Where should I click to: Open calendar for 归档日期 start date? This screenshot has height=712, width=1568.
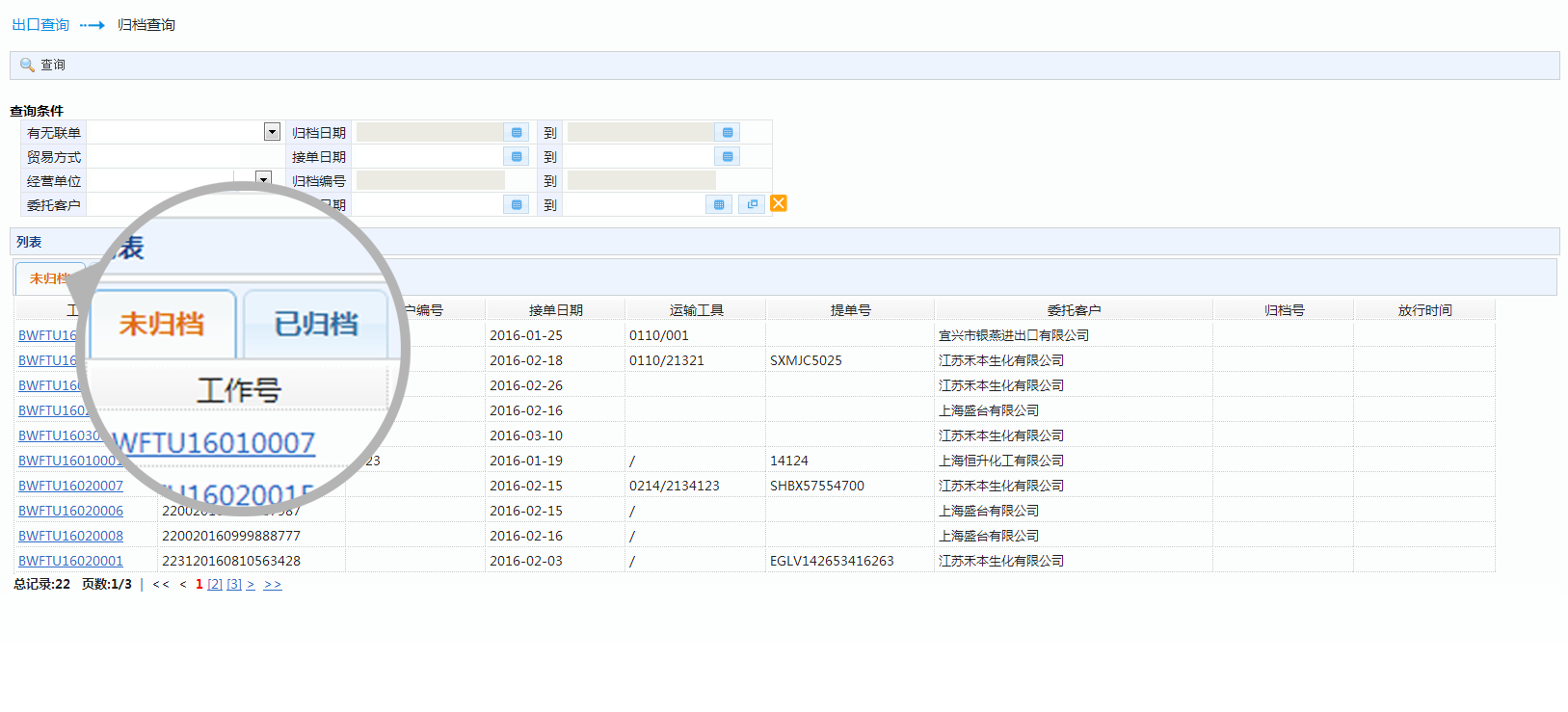coord(517,132)
